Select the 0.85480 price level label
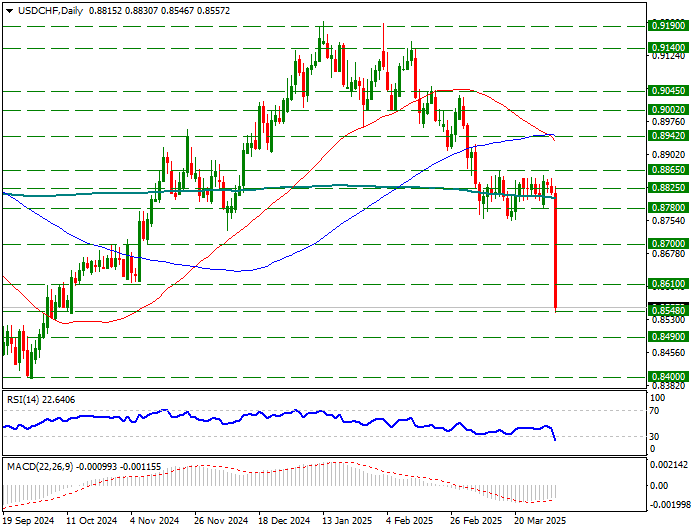This screenshot has width=692, height=532. [669, 311]
